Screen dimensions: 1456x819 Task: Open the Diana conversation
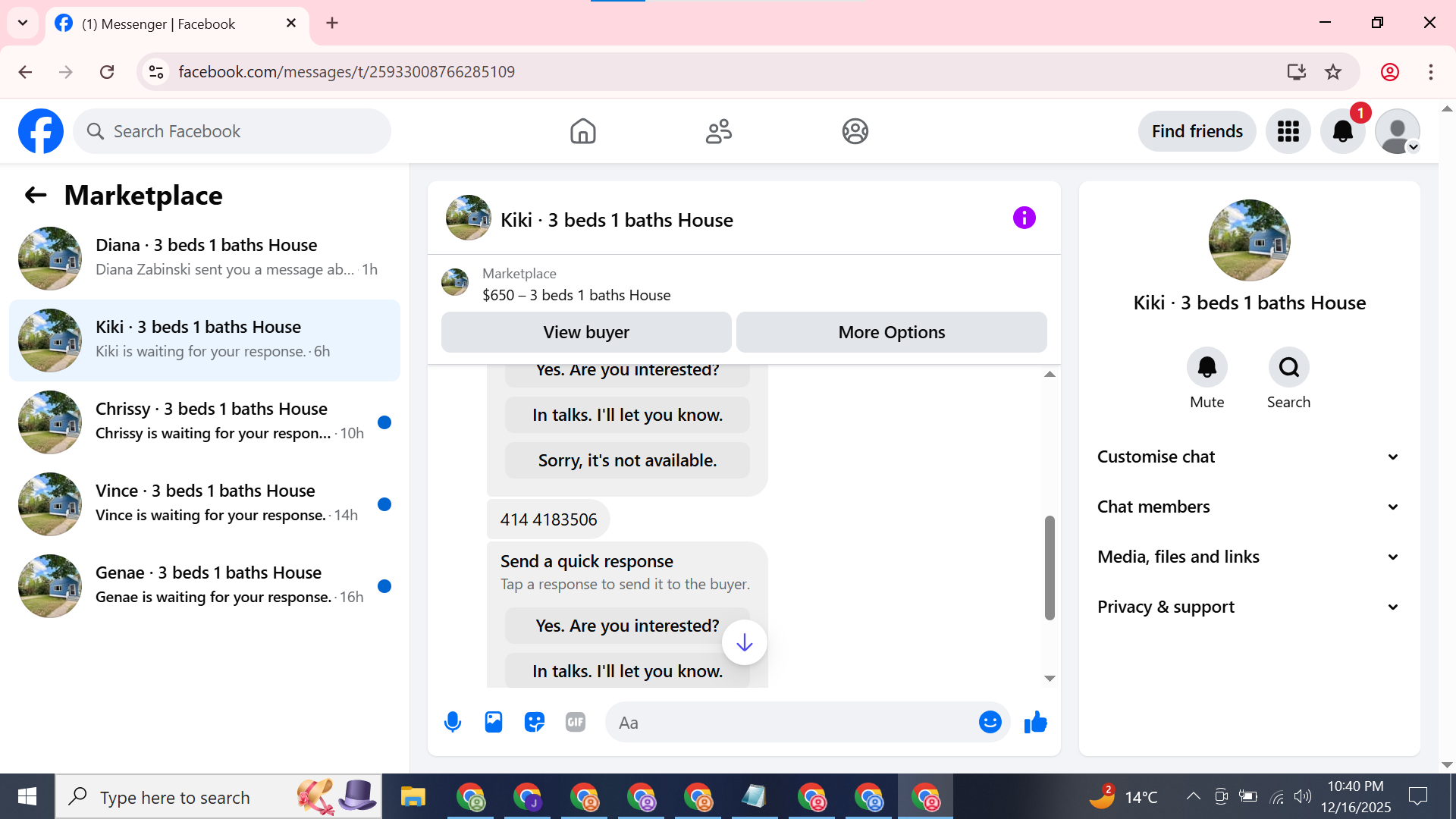tap(205, 258)
